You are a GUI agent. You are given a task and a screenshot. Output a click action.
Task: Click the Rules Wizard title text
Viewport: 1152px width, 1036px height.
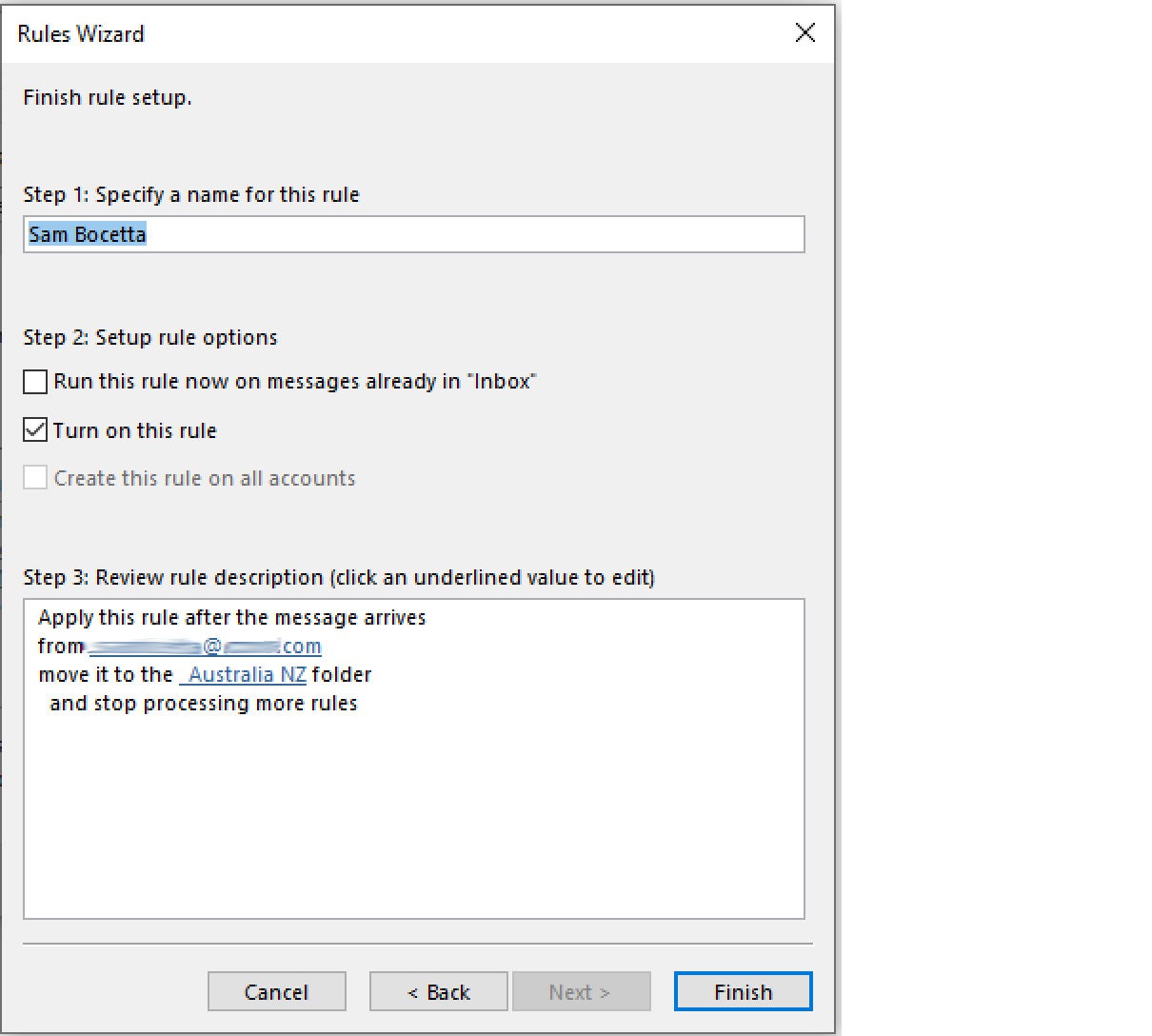coord(81,33)
